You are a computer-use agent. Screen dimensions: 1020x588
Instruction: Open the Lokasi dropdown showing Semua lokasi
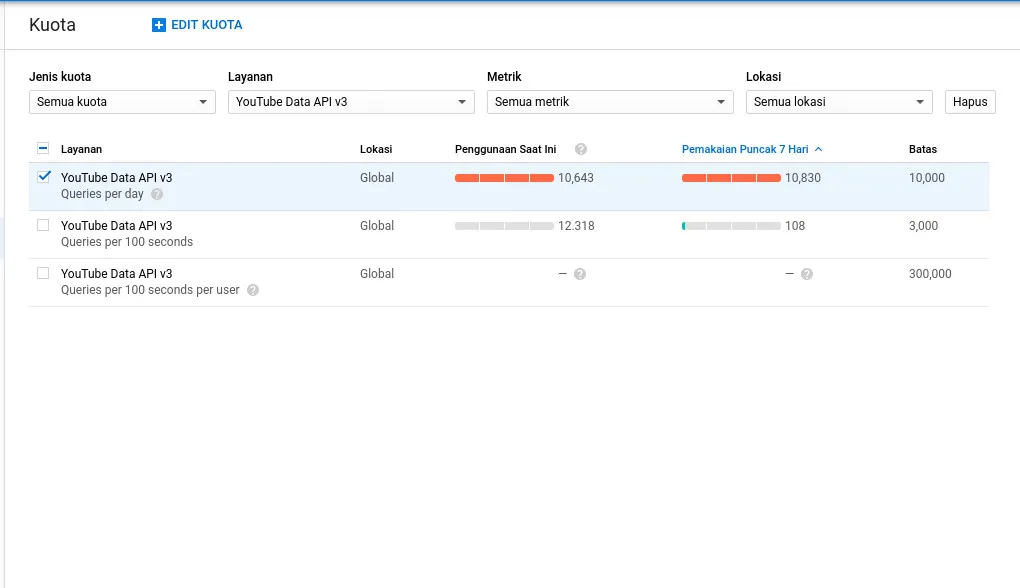(x=839, y=101)
